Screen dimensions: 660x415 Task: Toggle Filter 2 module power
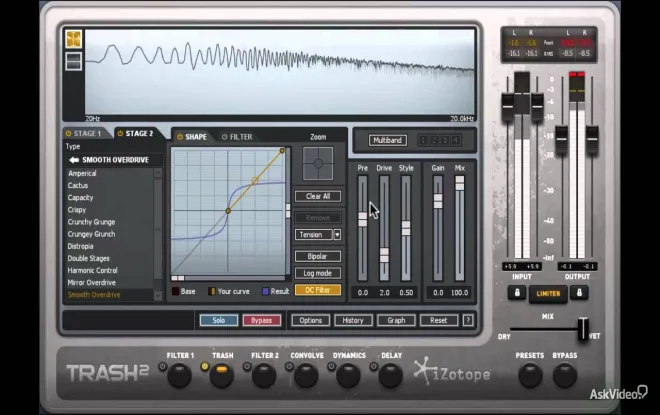click(247, 367)
